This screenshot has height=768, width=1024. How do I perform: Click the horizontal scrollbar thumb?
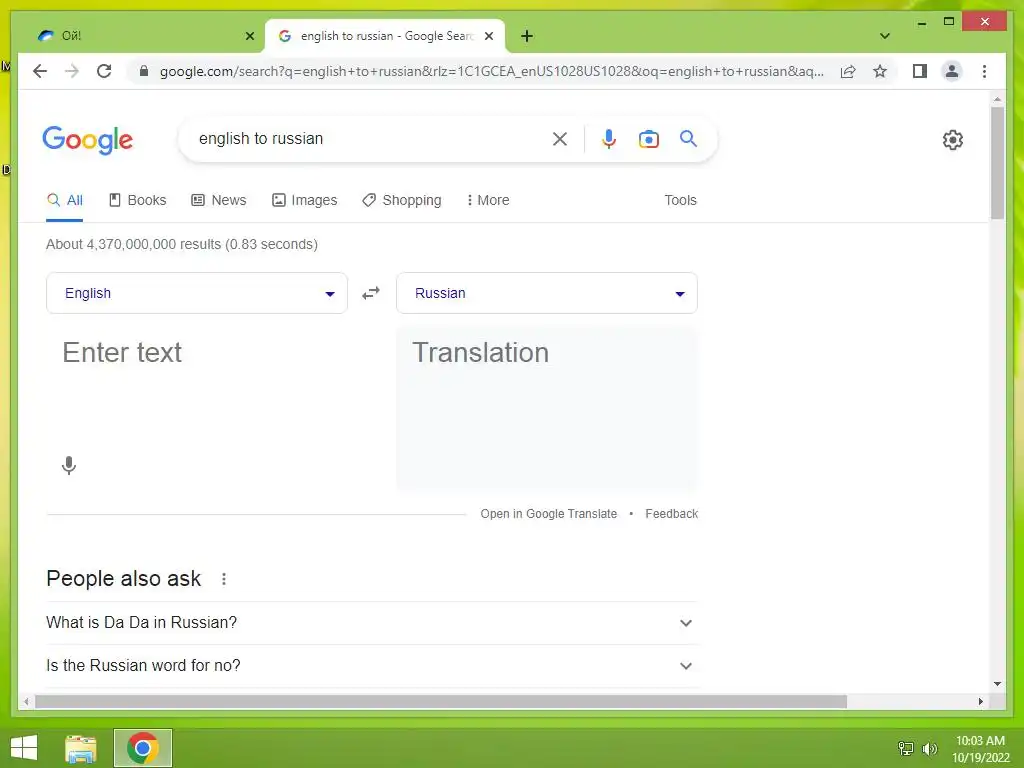click(441, 701)
